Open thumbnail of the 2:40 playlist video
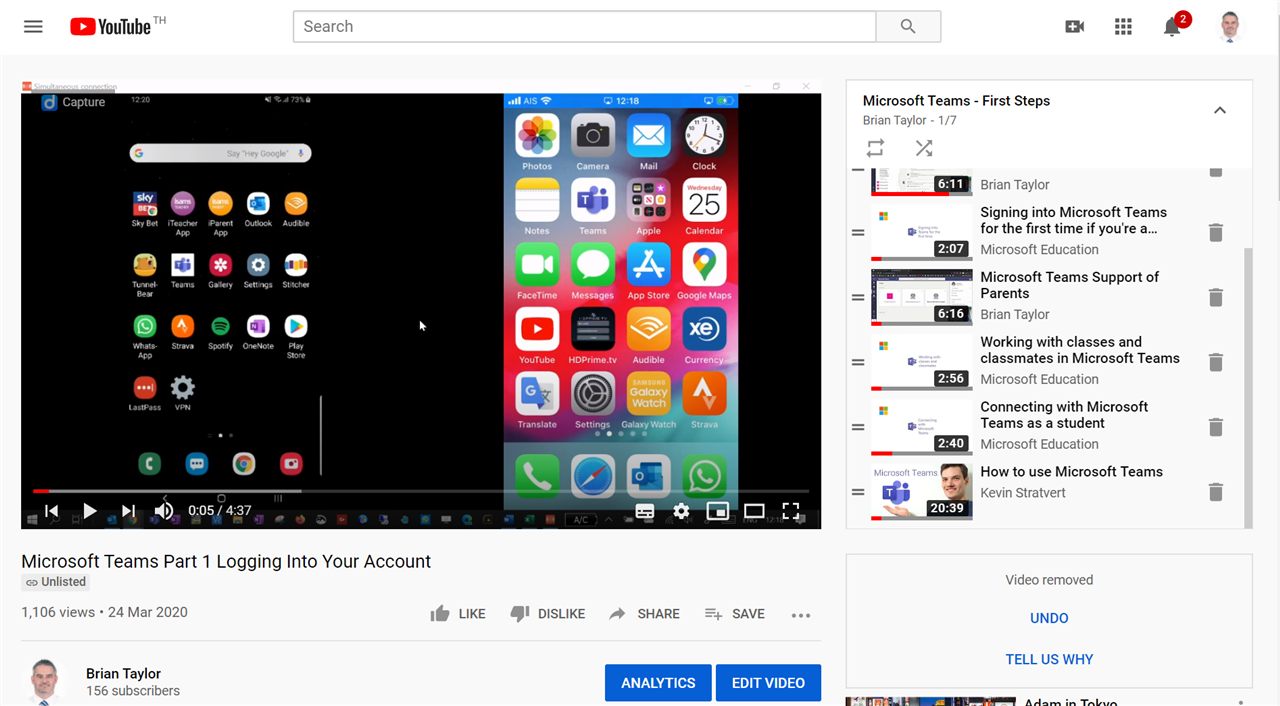 [922, 427]
